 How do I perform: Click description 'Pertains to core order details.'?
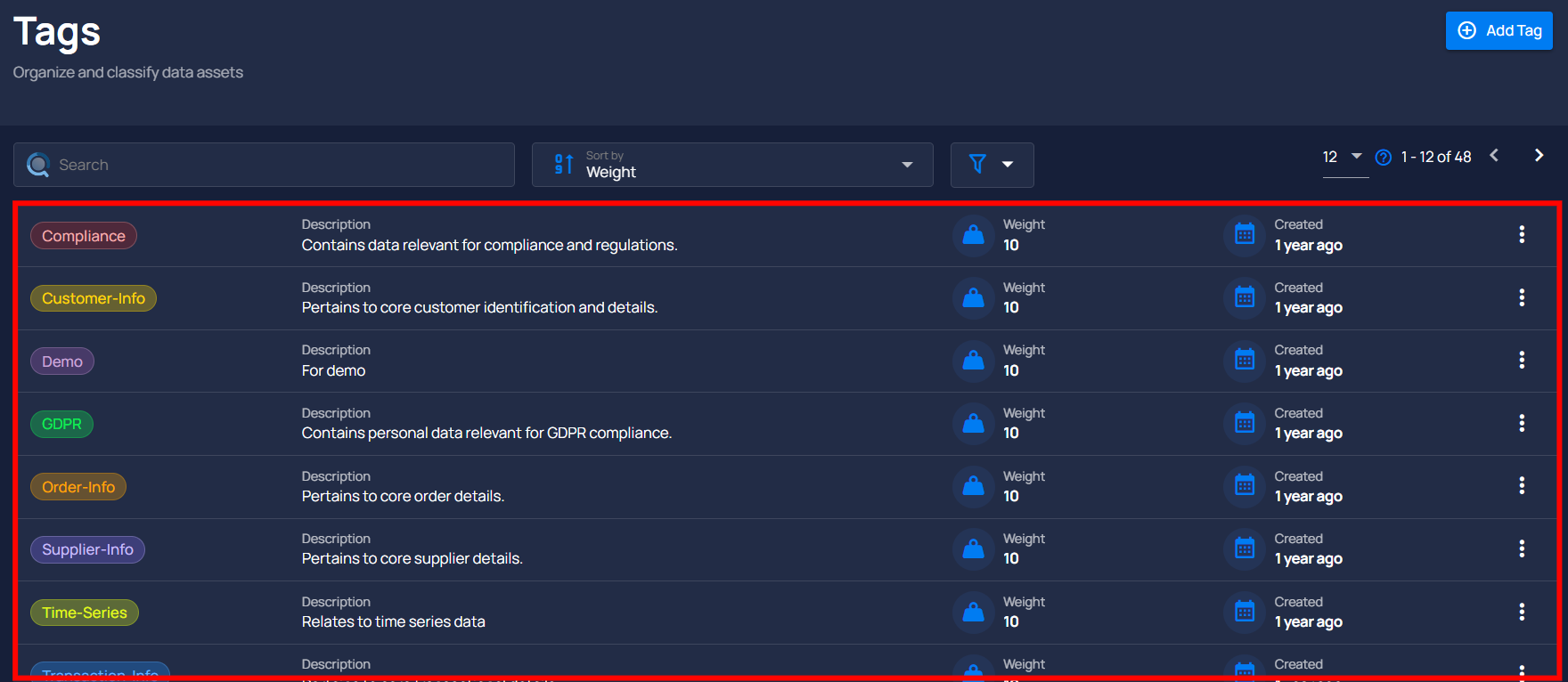[403, 496]
